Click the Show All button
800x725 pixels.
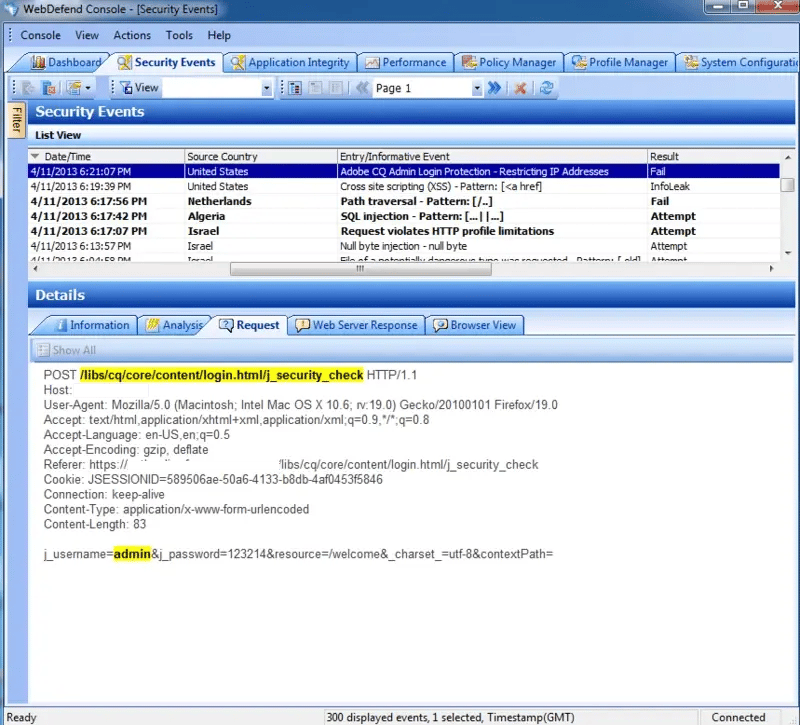[66, 350]
